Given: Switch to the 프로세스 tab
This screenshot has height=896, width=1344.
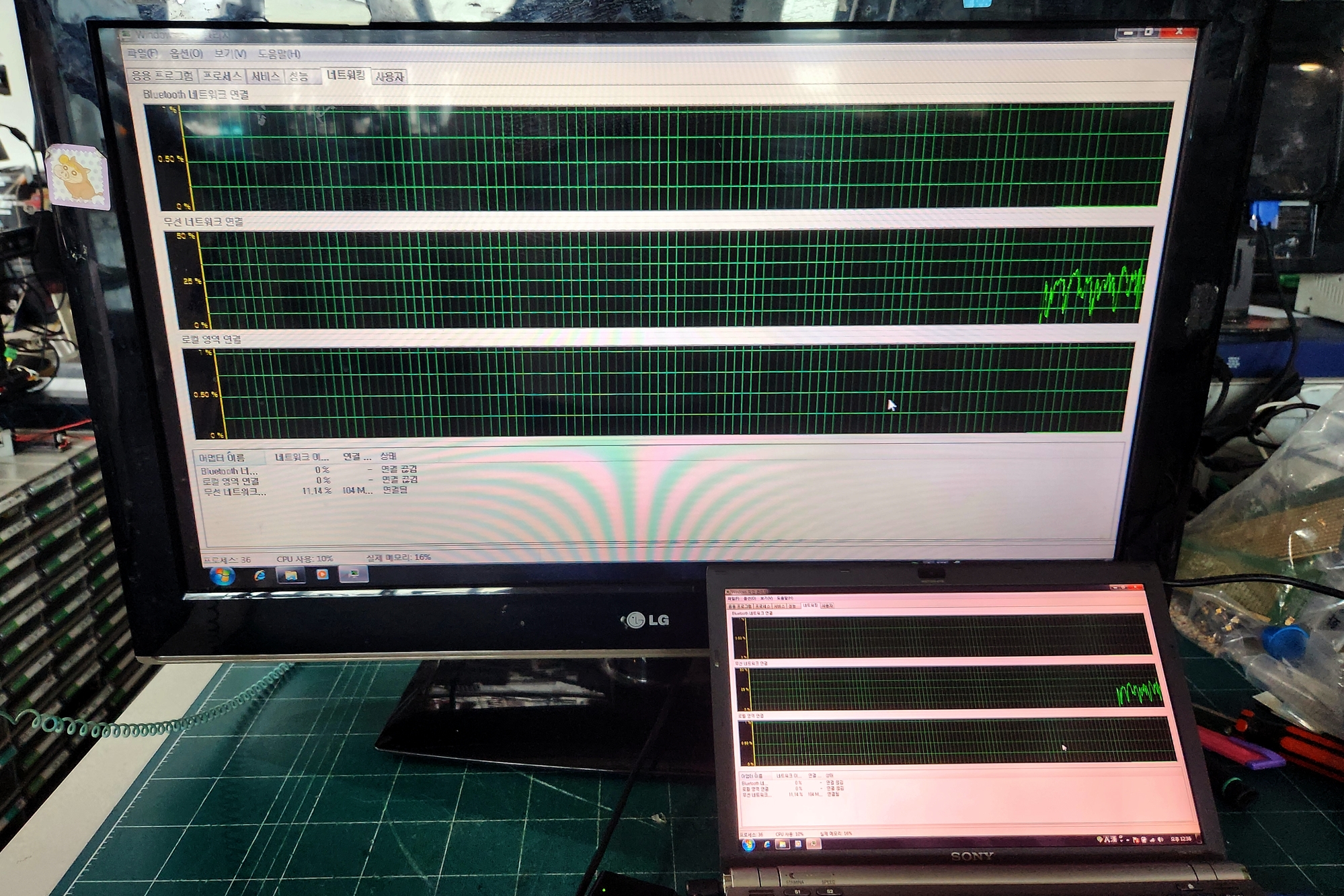Looking at the screenshot, I should (x=222, y=76).
